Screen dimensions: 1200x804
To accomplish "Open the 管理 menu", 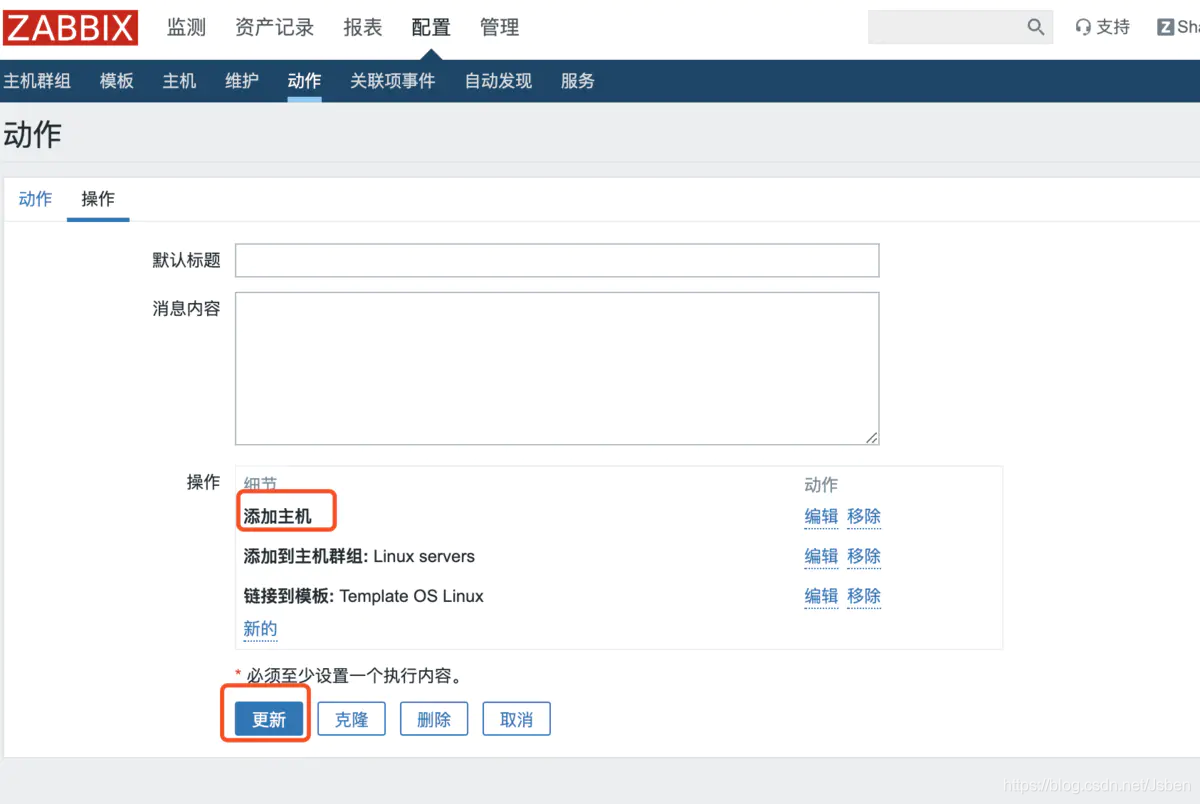I will [500, 27].
